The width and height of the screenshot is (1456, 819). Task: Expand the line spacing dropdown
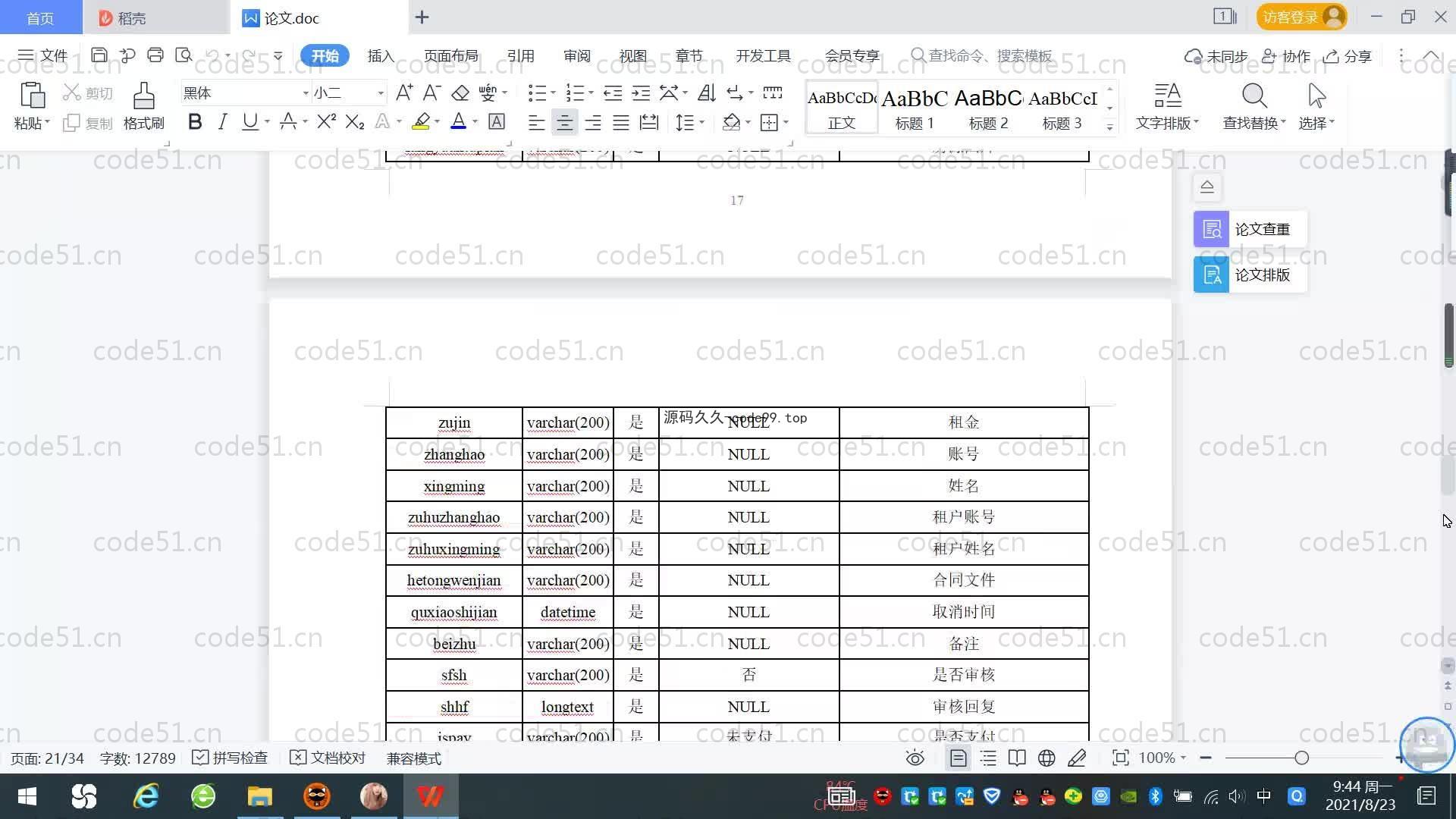tap(702, 122)
